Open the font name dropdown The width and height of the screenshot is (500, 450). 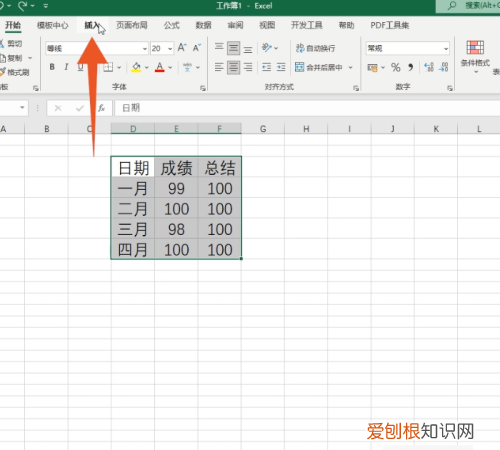(145, 49)
